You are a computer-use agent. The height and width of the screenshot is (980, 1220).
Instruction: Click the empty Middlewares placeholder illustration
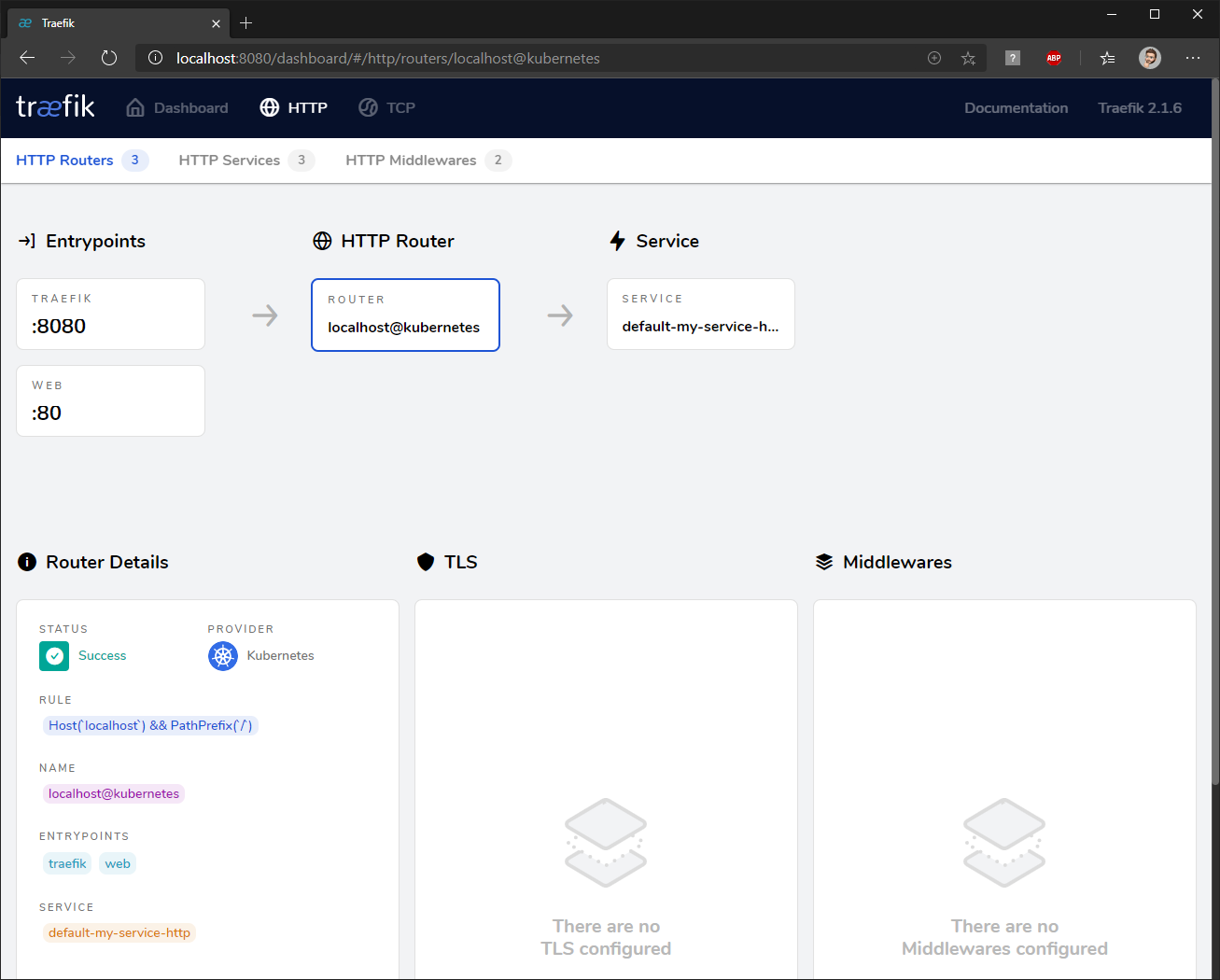click(1004, 843)
